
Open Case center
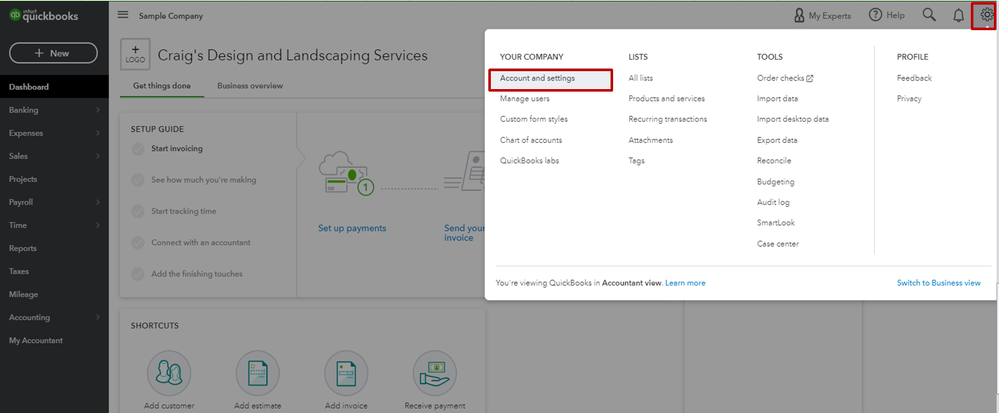777,244
